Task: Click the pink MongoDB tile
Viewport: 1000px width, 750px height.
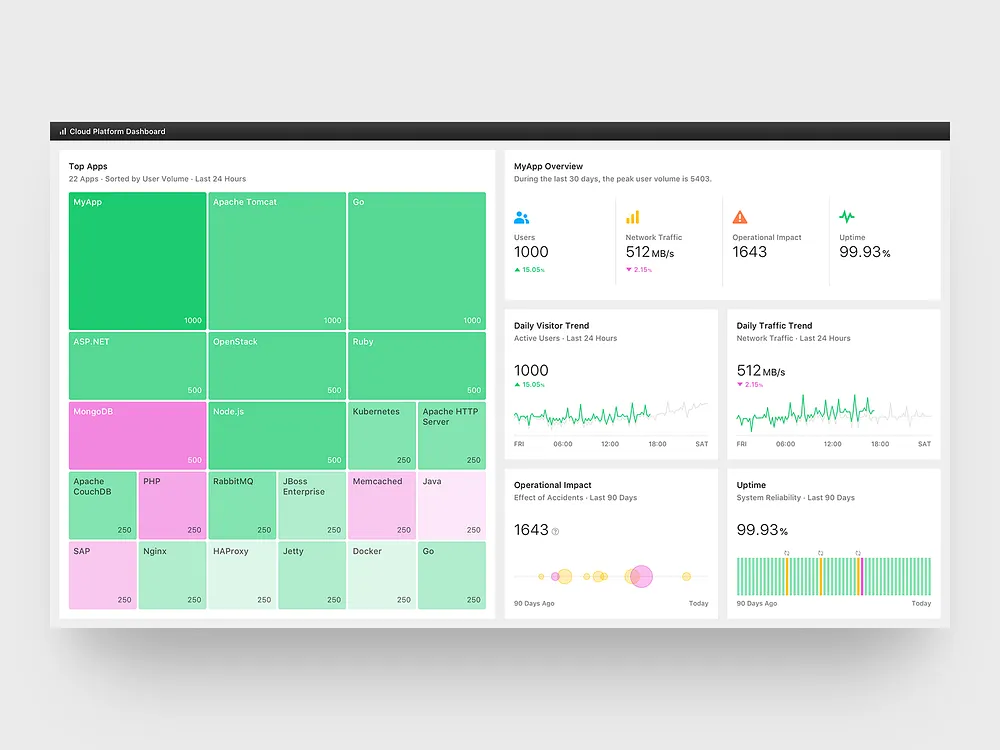Action: (135, 435)
